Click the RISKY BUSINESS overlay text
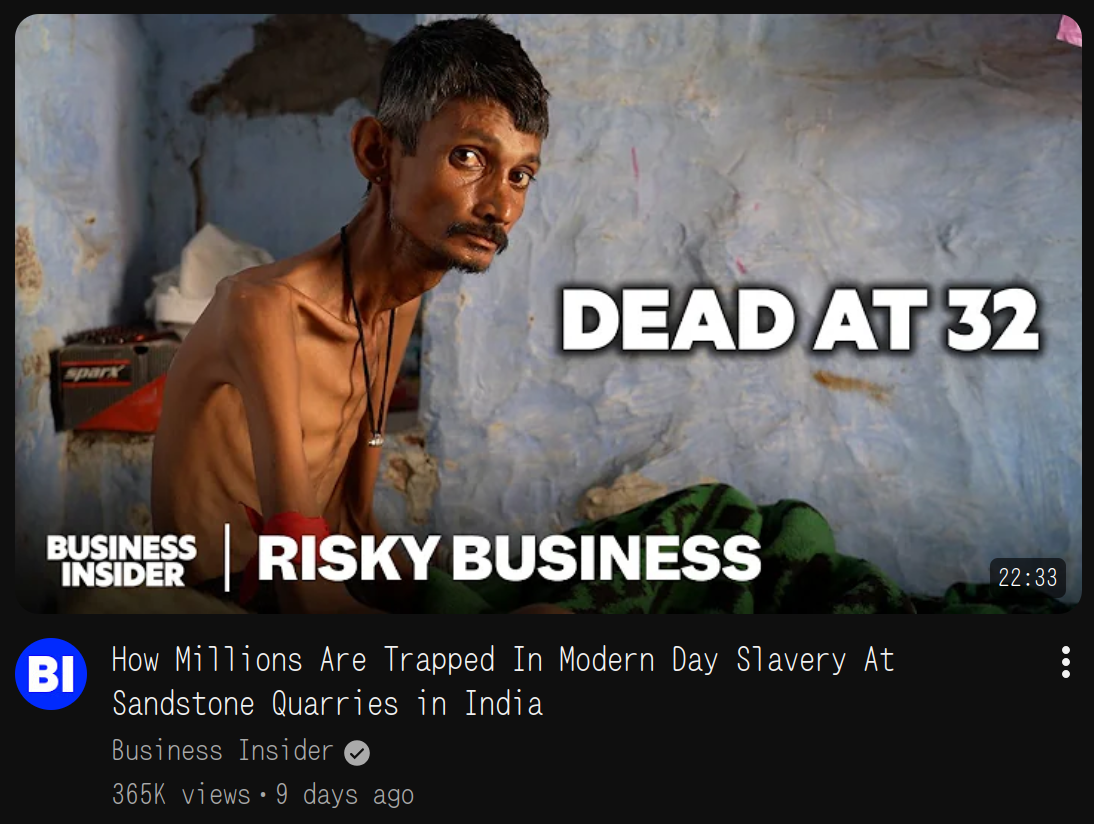 (509, 559)
